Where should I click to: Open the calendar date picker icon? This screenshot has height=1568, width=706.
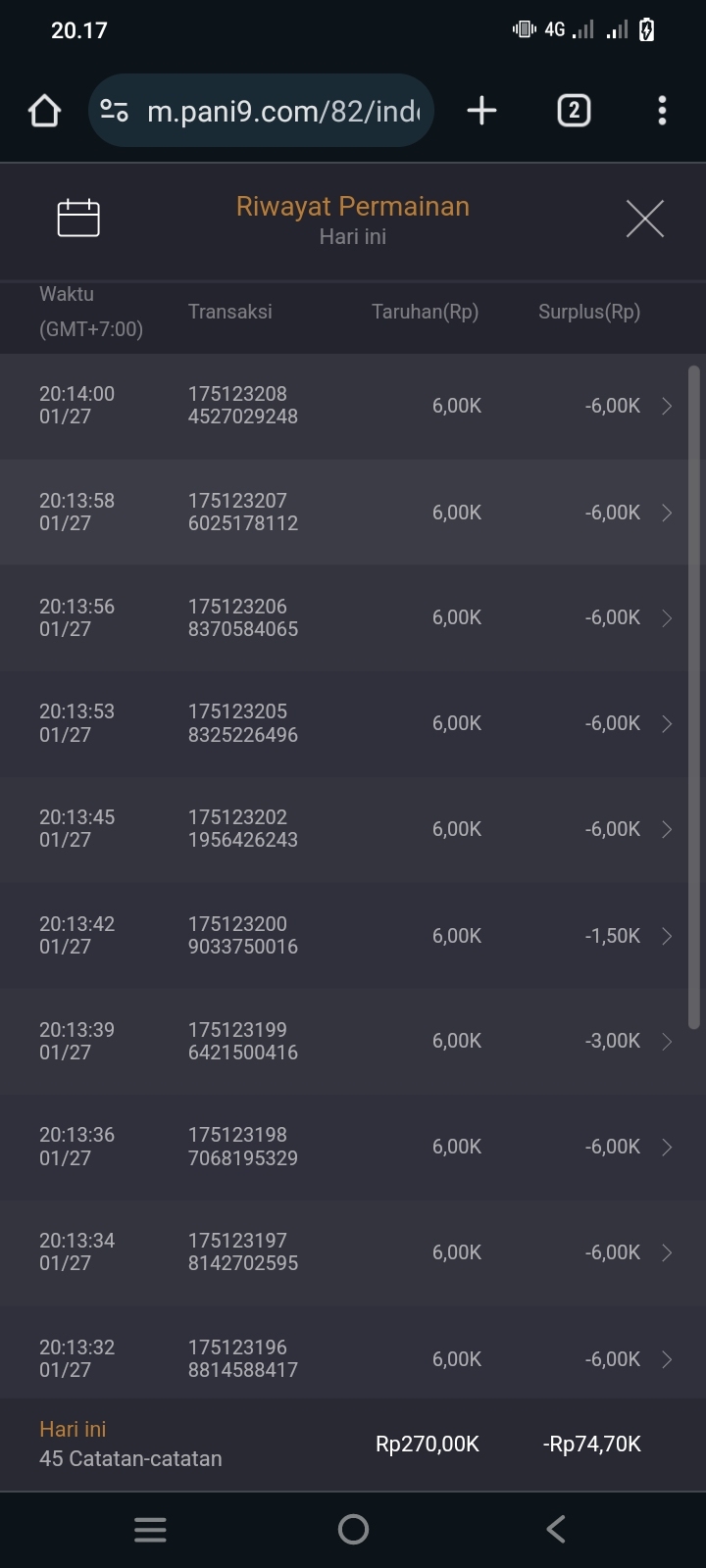(x=78, y=218)
